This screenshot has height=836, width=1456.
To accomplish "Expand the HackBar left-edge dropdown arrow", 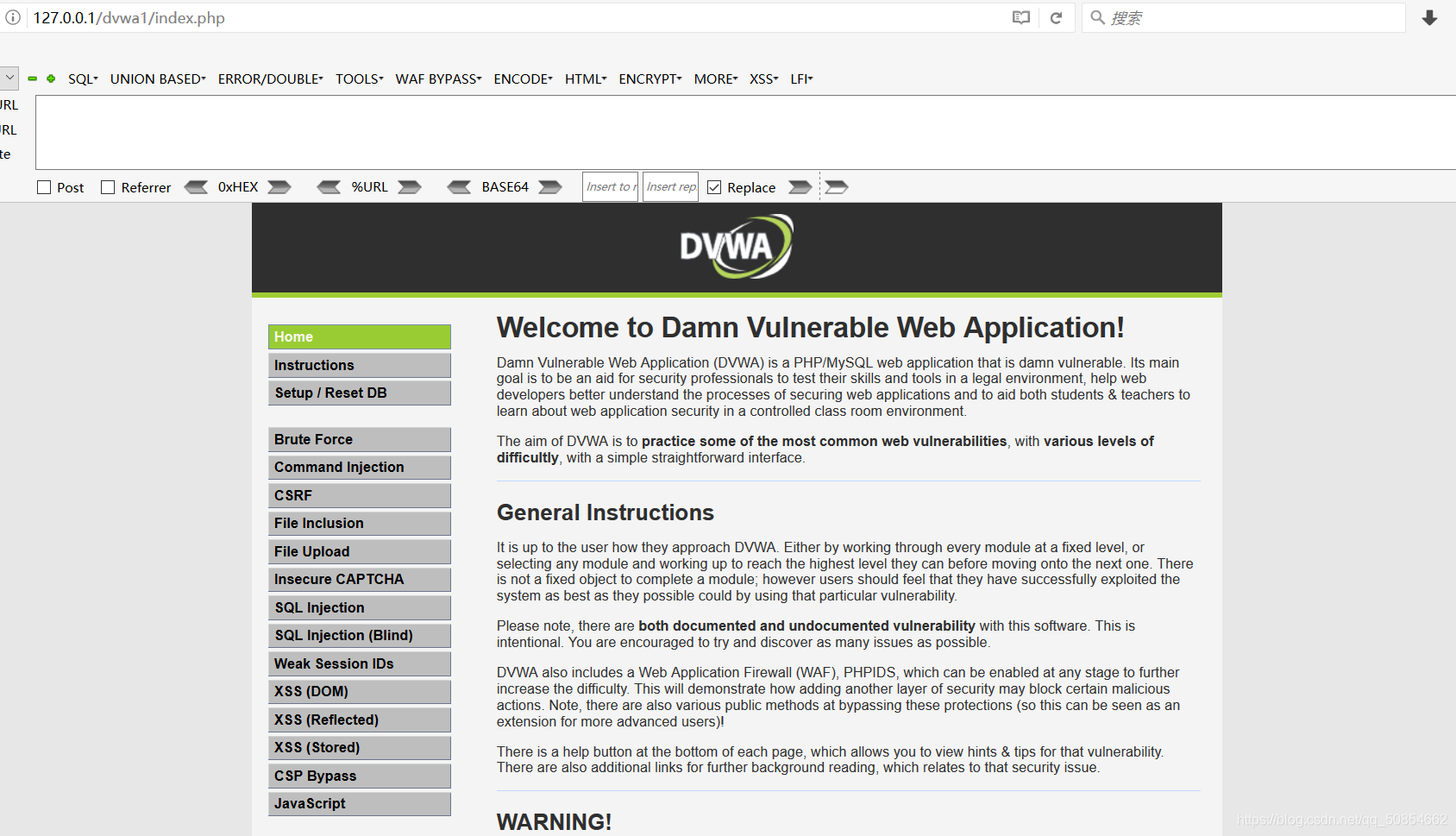I will coord(9,78).
